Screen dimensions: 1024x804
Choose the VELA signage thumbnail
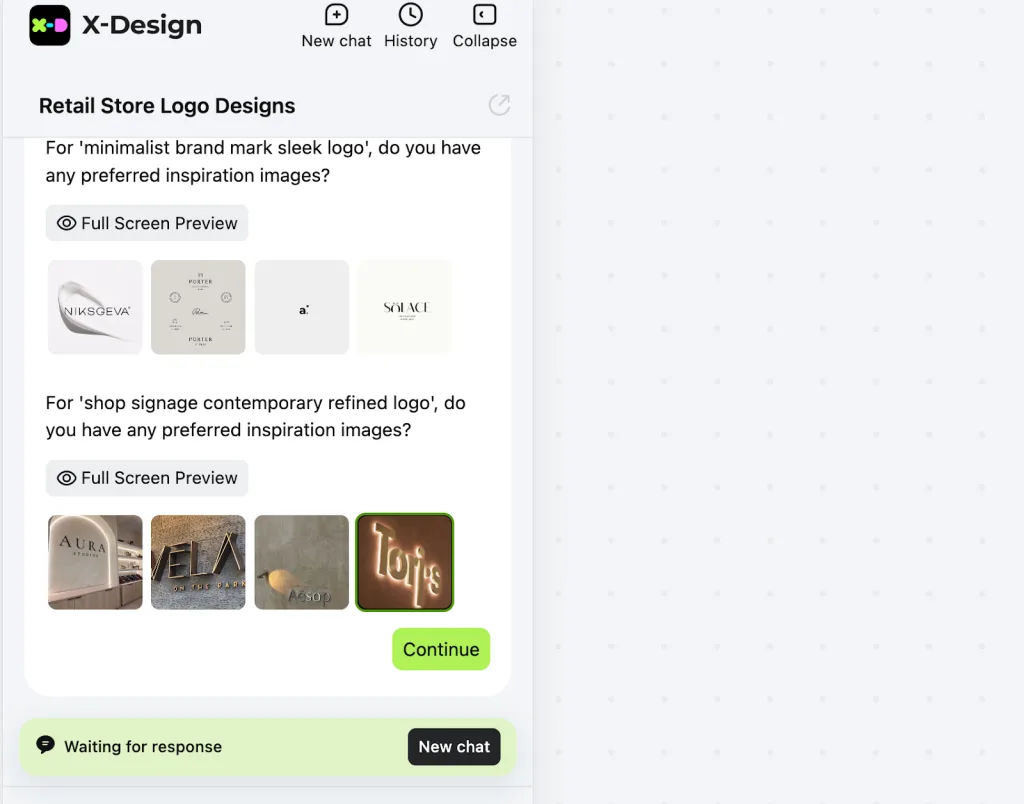[199, 562]
